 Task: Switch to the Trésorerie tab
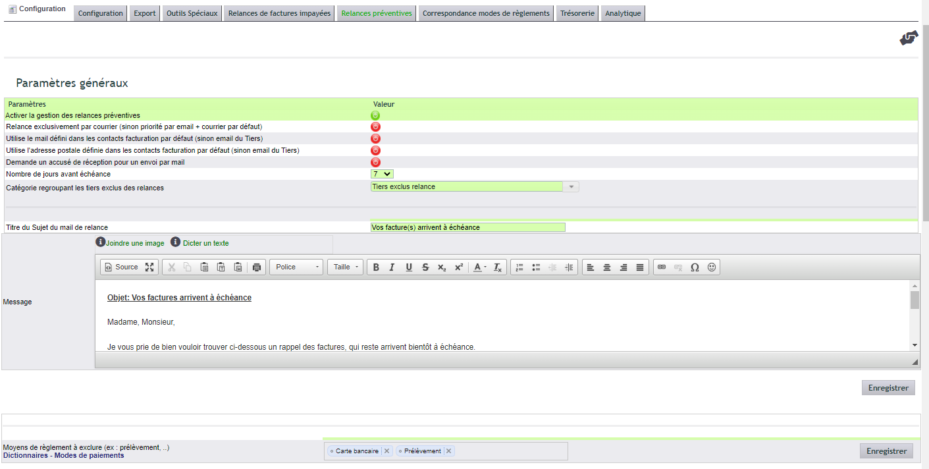pos(577,13)
